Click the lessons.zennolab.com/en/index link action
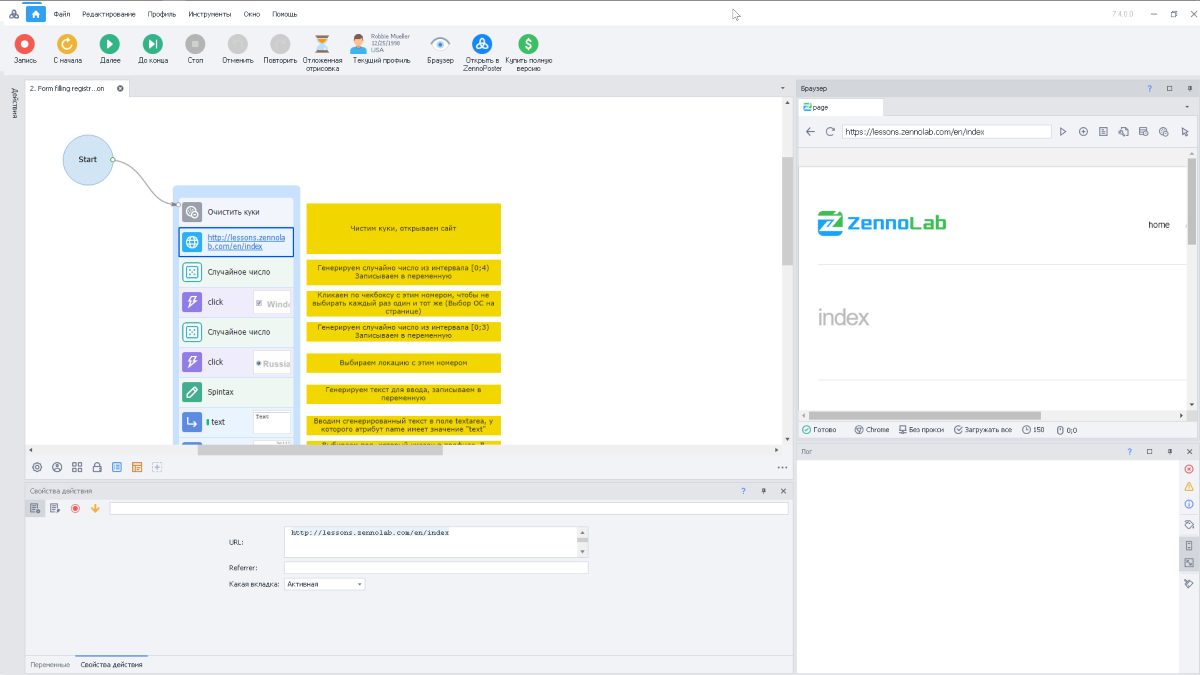Screen dimensions: 1200x675 coord(237,242)
